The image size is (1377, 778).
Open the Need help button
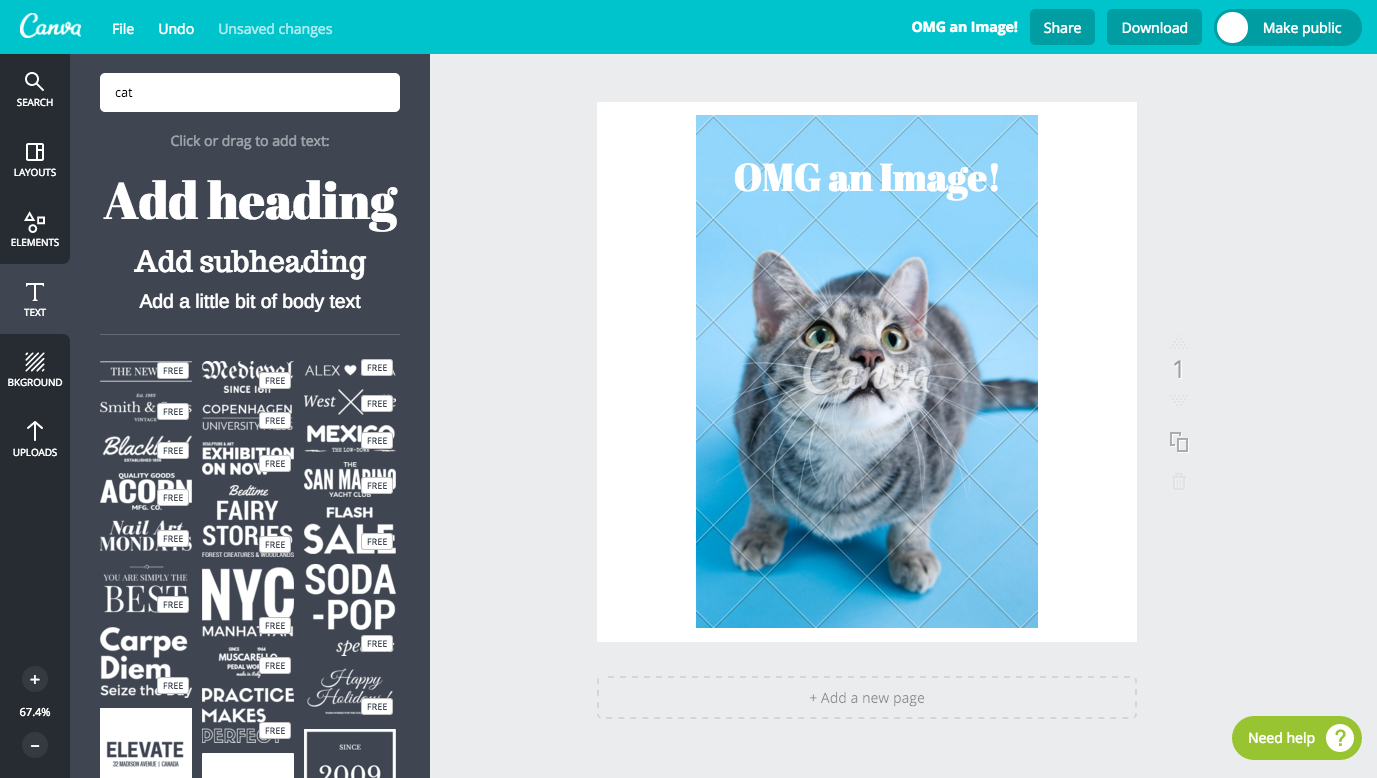click(1297, 738)
